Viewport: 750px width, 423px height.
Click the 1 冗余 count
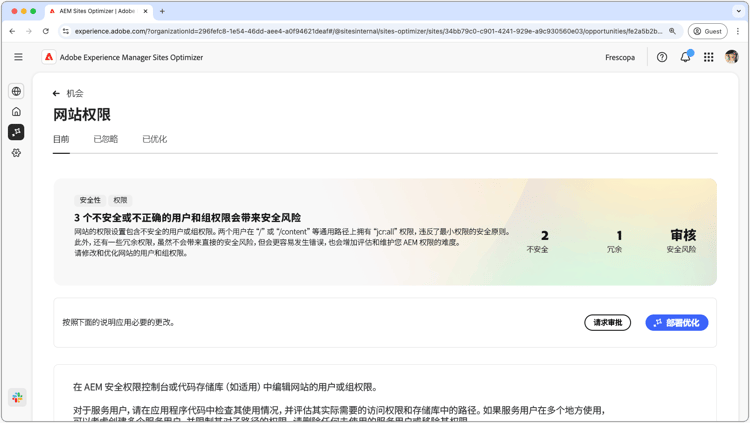click(x=615, y=241)
